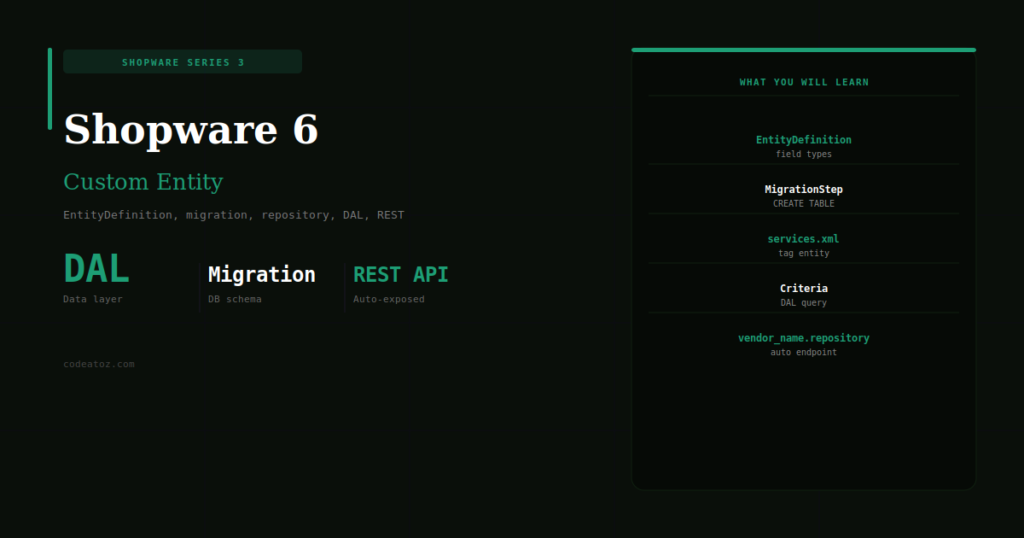
Task: Click the Custom Entity subtitle
Action: coord(143,182)
